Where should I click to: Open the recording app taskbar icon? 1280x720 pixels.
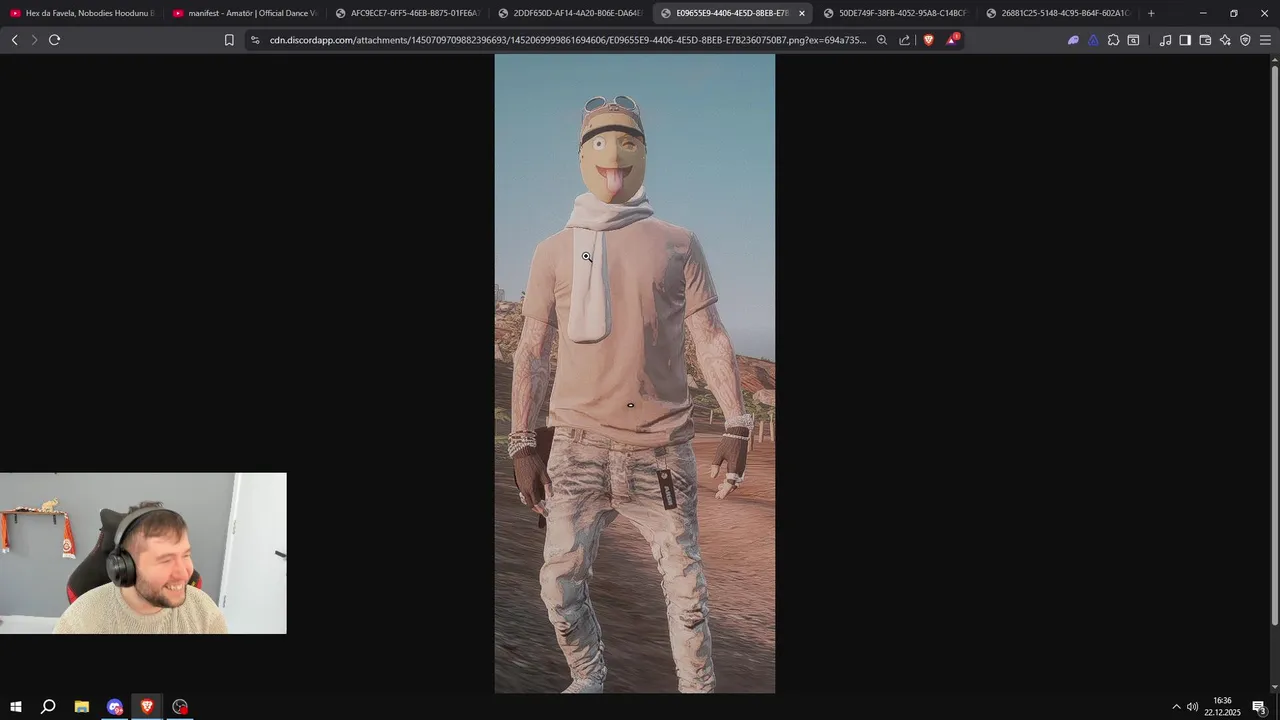[180, 707]
